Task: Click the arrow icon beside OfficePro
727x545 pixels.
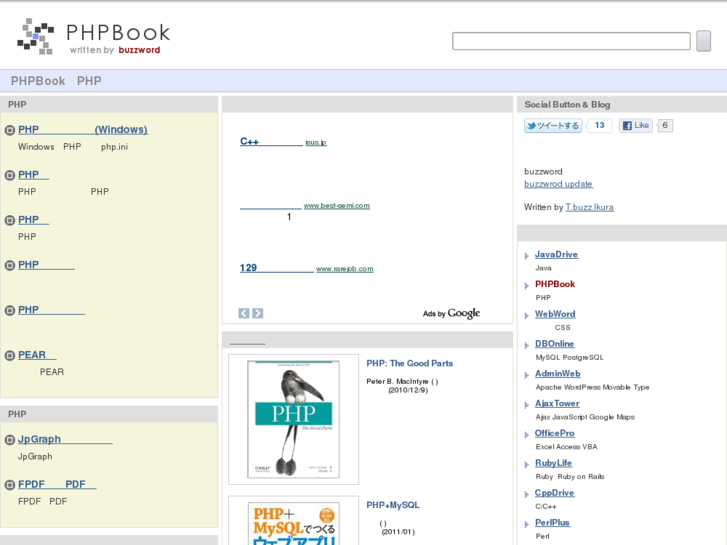Action: pyautogui.click(x=527, y=435)
